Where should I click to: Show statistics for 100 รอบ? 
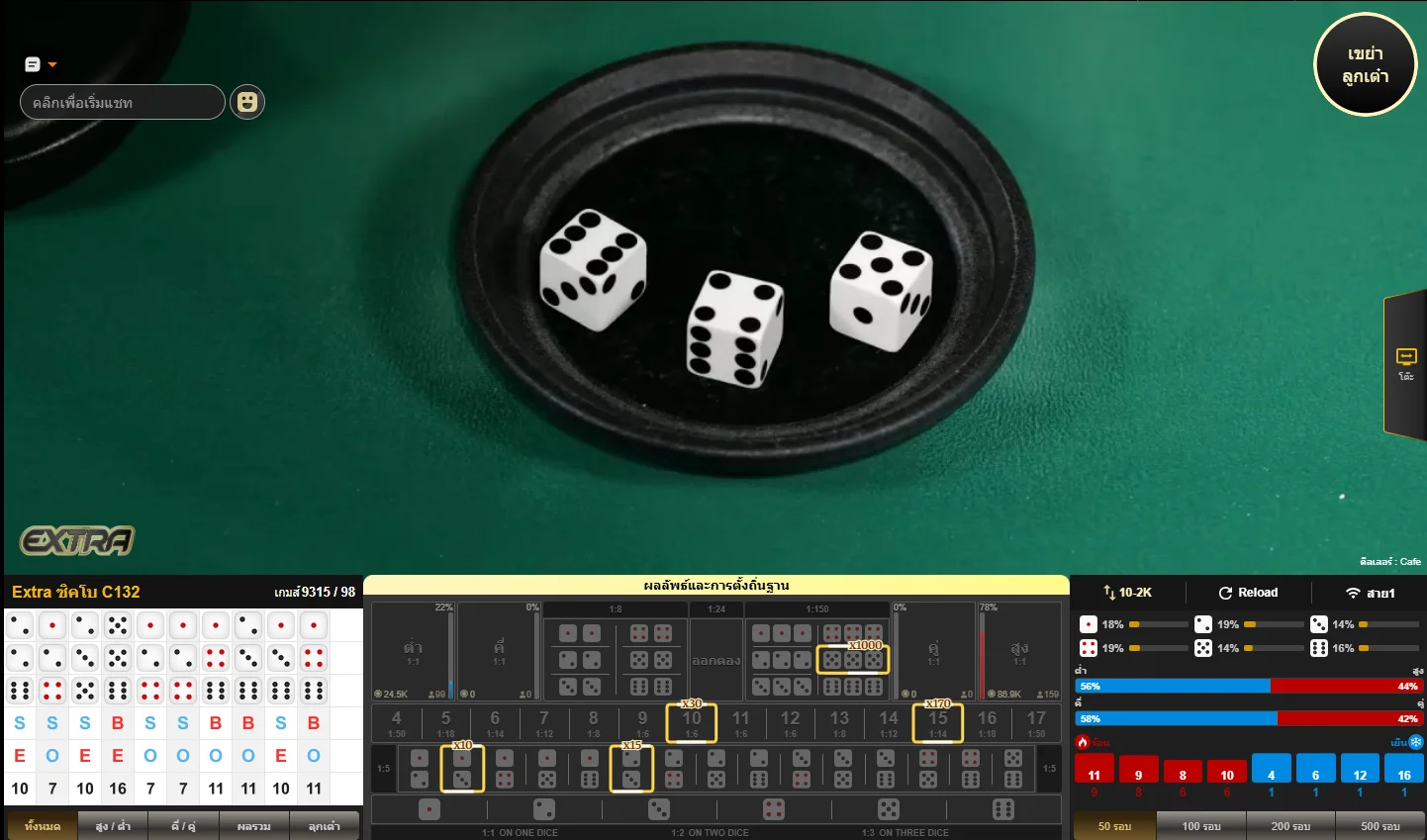[x=1201, y=826]
